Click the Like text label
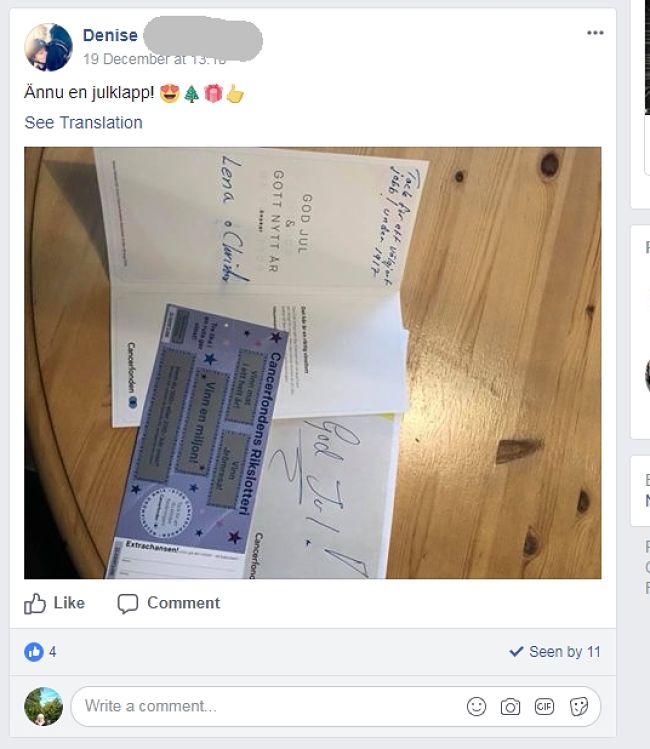The height and width of the screenshot is (749, 650). tap(69, 603)
